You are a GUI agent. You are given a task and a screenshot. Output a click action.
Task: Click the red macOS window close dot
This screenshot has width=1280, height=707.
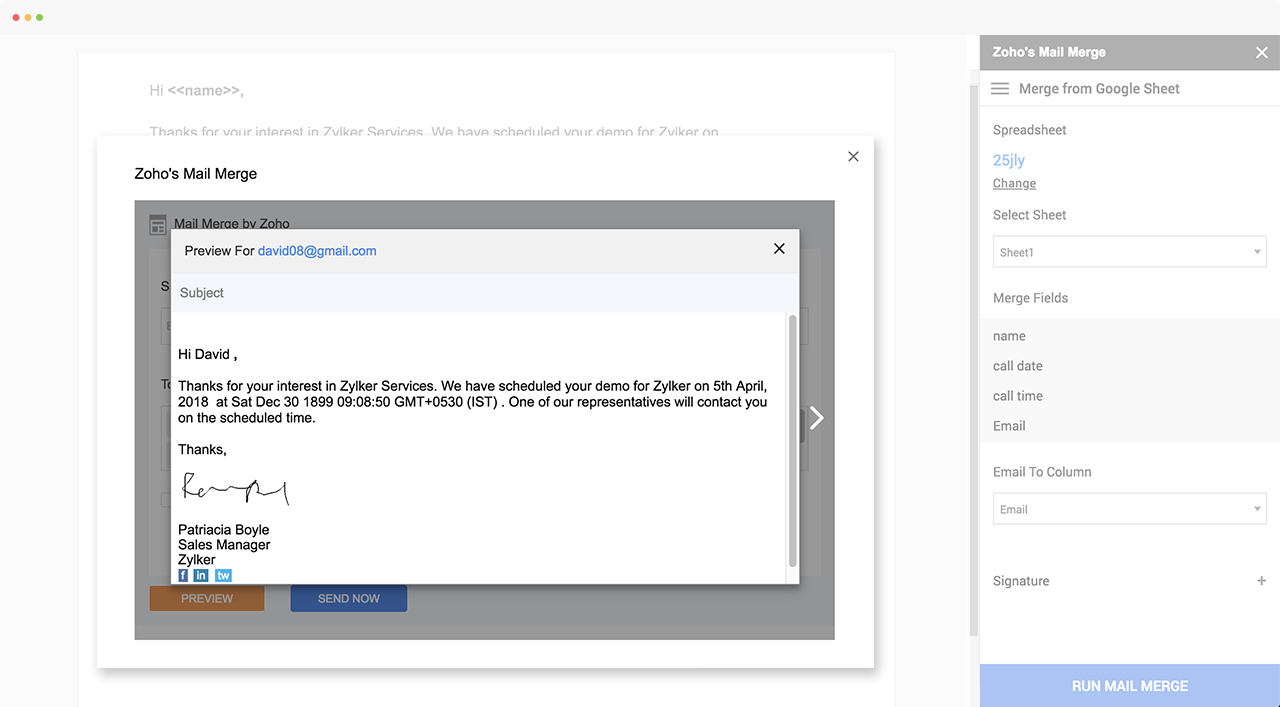click(16, 18)
